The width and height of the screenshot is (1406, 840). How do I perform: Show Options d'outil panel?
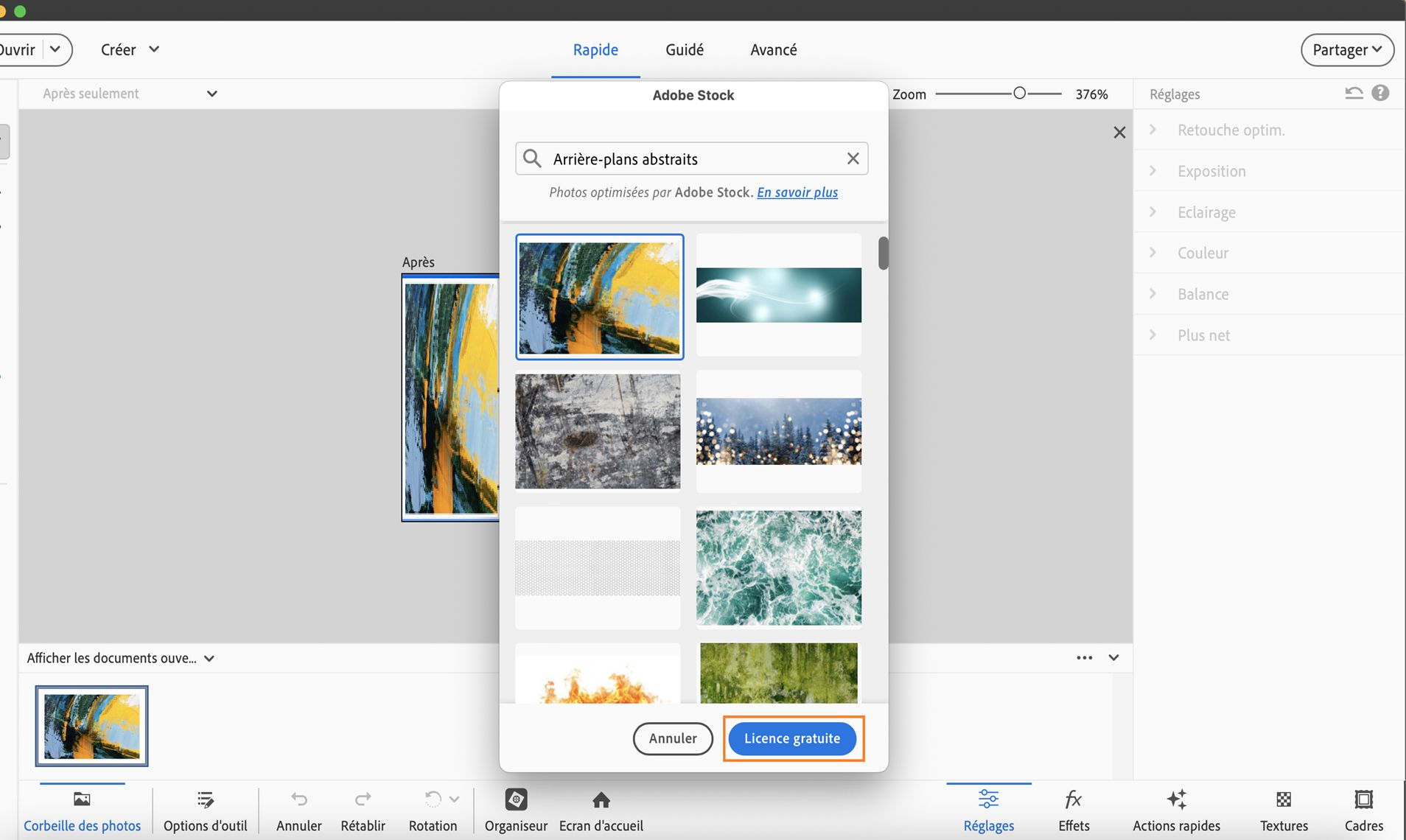coord(206,810)
